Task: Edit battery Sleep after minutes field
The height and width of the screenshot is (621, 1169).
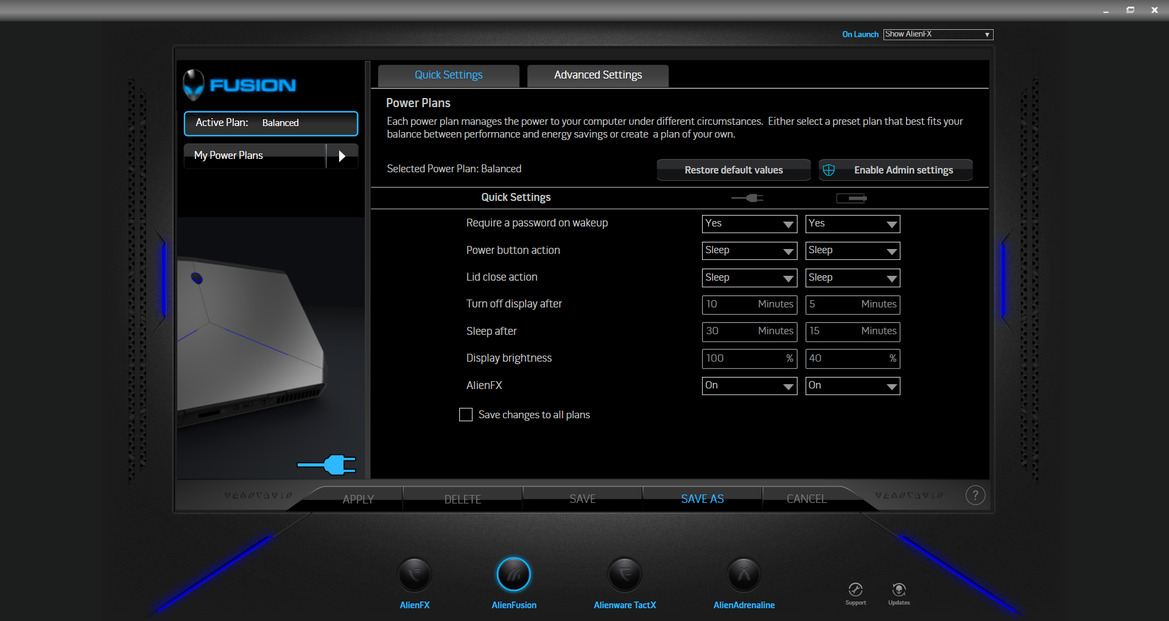Action: coord(853,331)
